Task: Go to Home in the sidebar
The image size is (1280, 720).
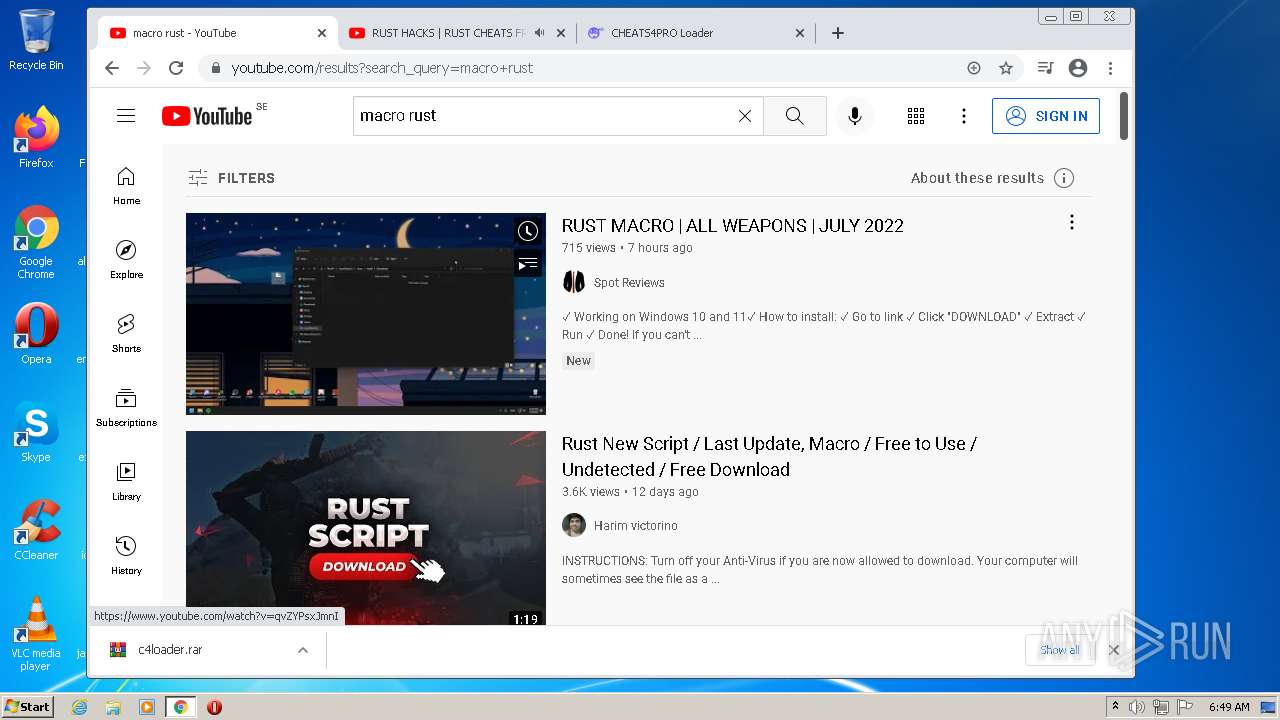Action: point(126,186)
